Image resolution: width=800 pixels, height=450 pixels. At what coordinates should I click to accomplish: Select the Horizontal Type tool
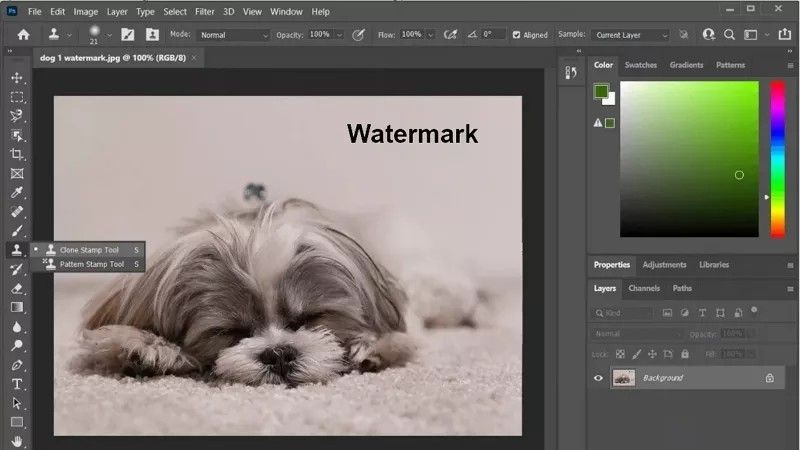(17, 384)
